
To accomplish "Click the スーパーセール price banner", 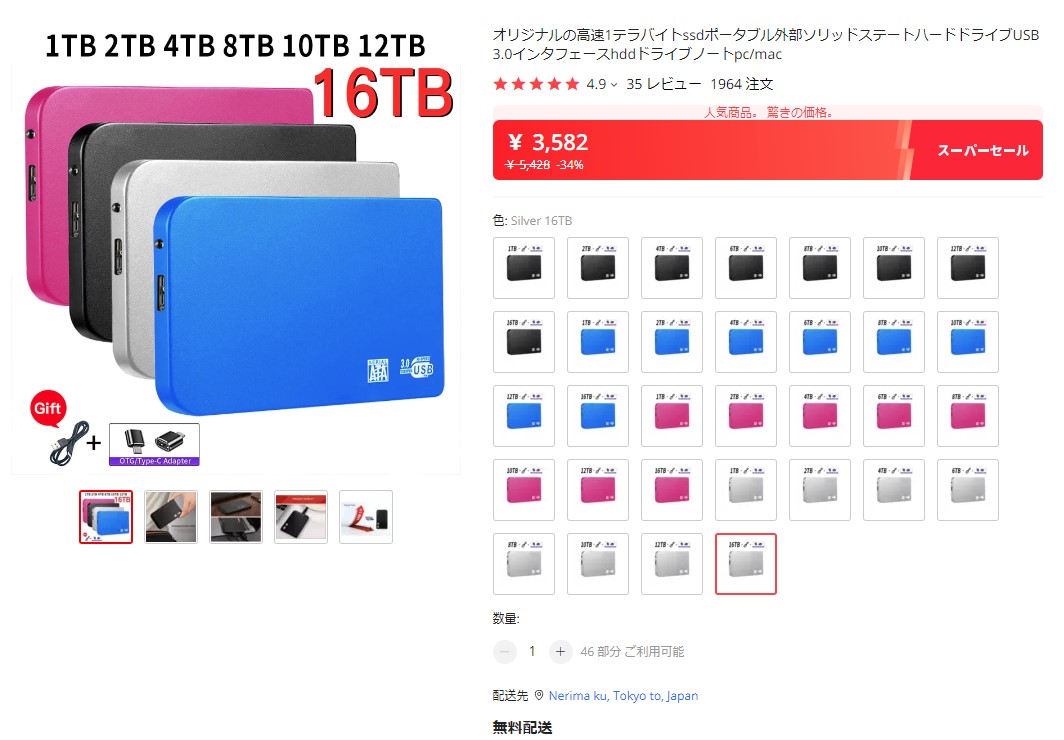I will point(767,150).
